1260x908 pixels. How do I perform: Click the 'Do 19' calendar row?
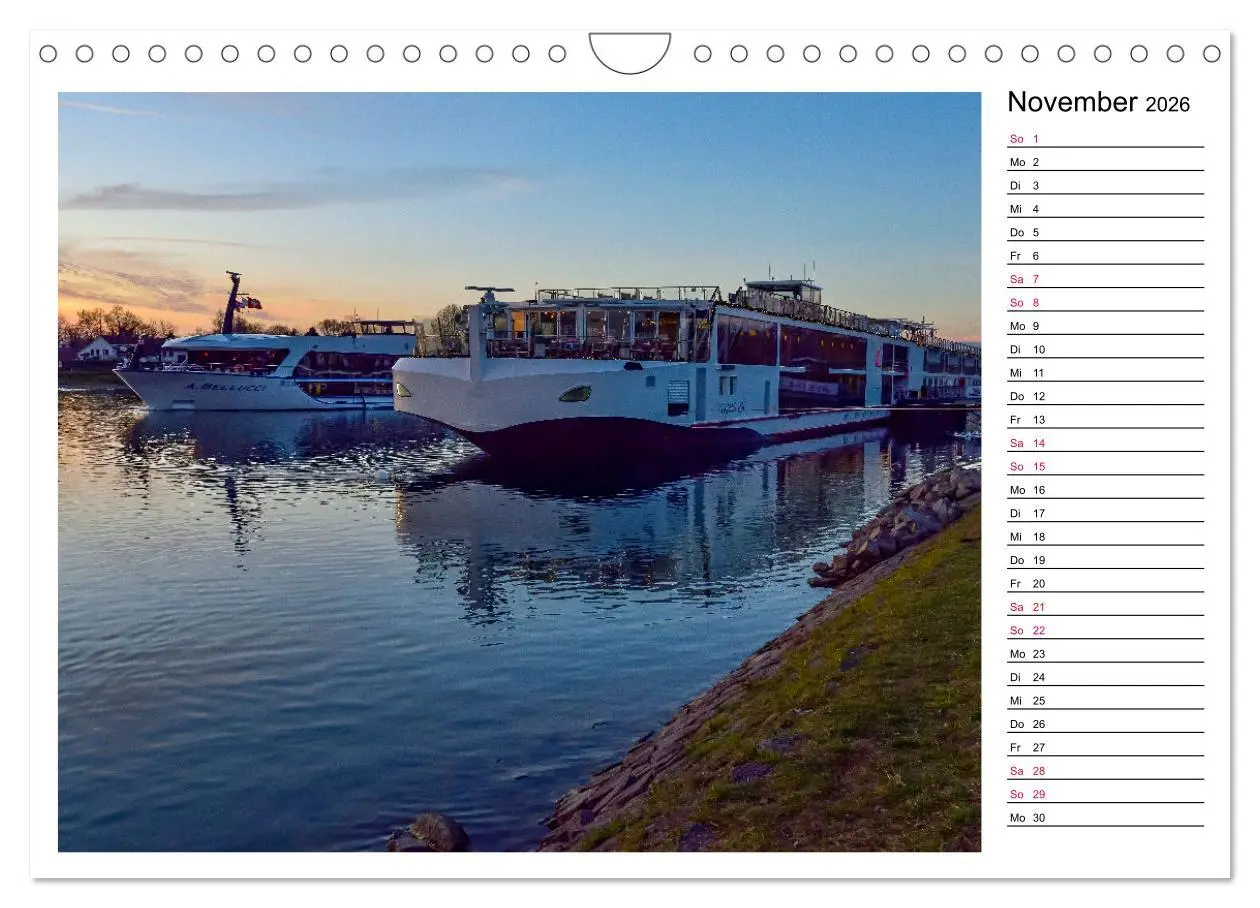pyautogui.click(x=1105, y=560)
